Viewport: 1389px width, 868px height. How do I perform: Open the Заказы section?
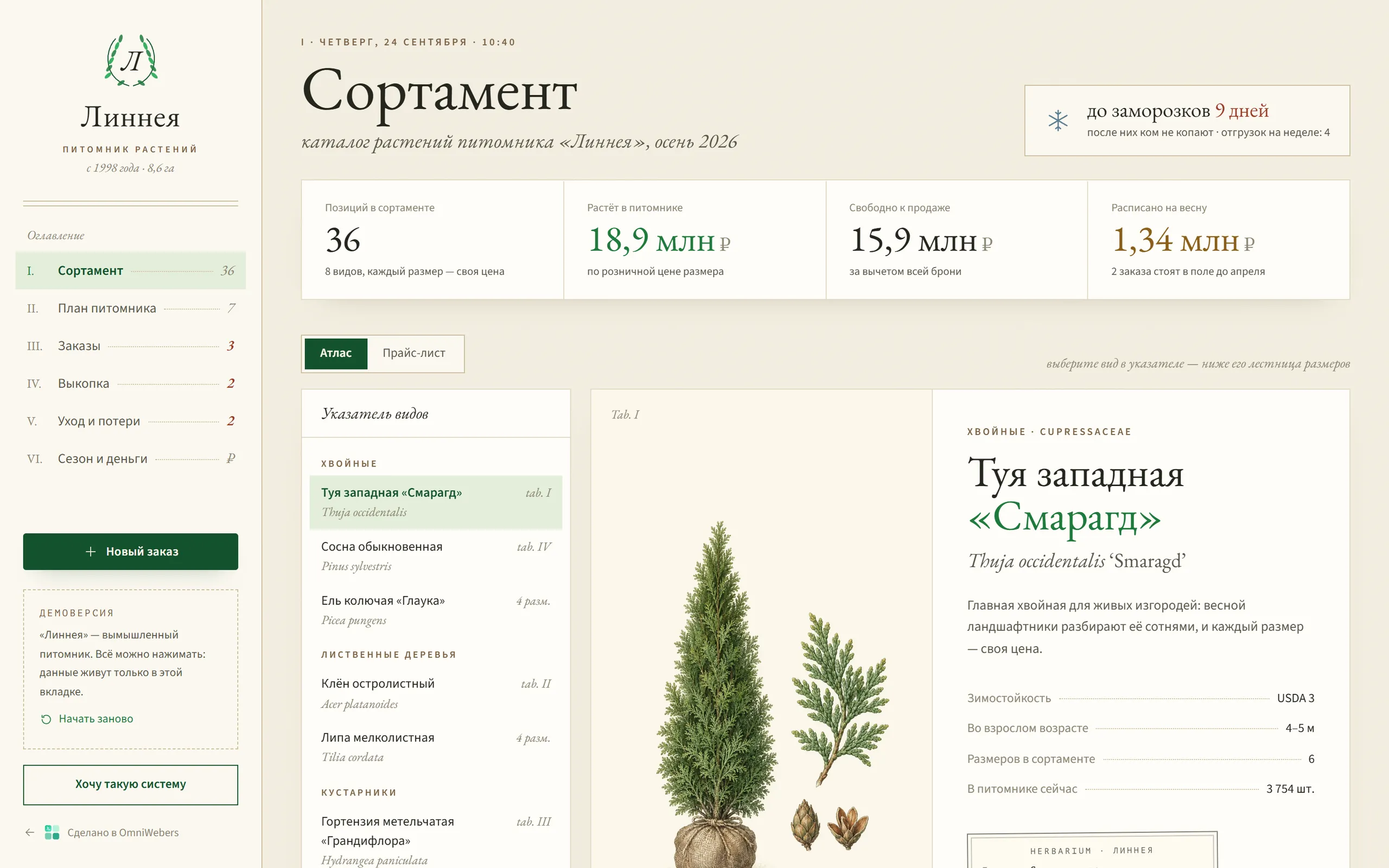131,346
